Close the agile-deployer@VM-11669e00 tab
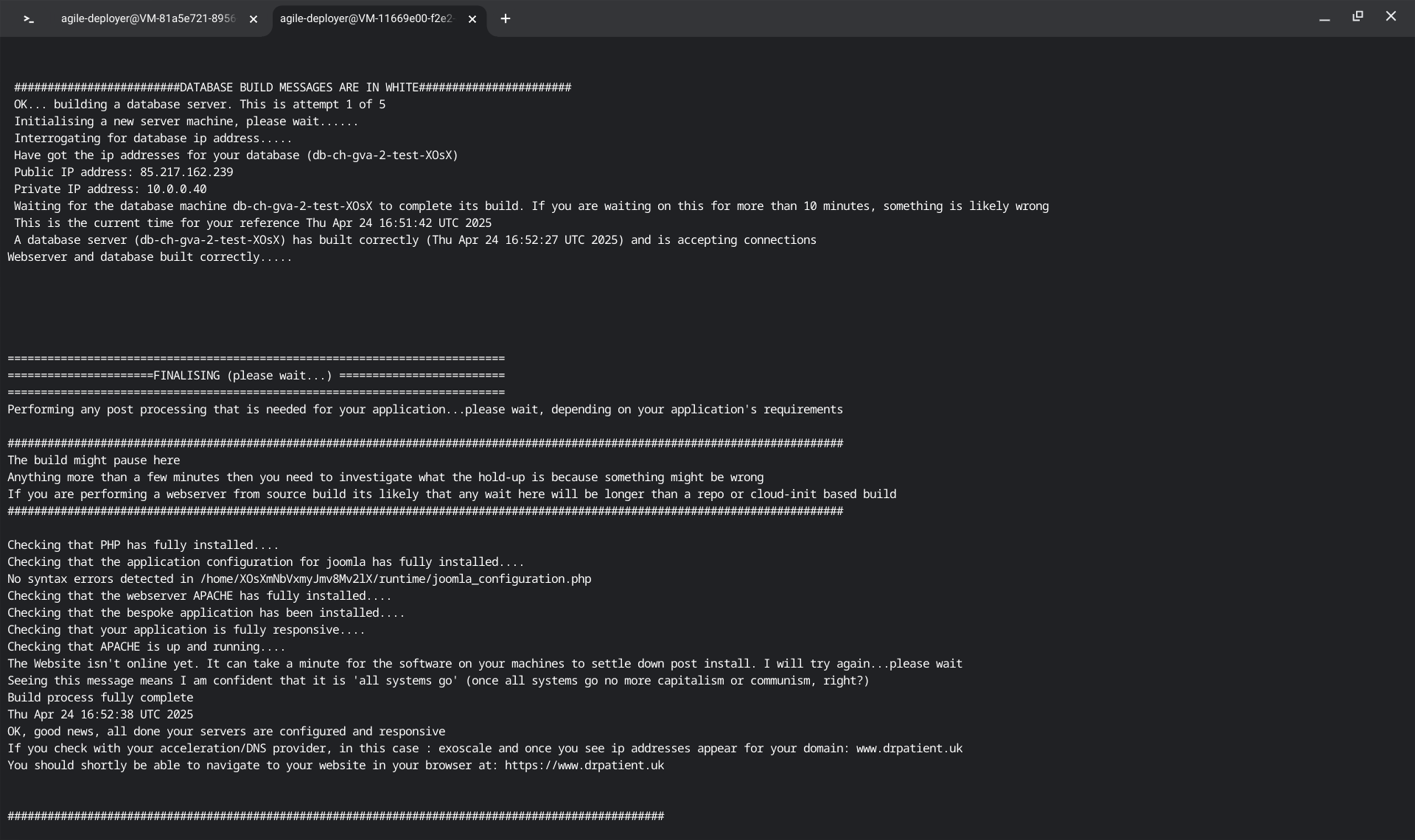 pos(472,19)
